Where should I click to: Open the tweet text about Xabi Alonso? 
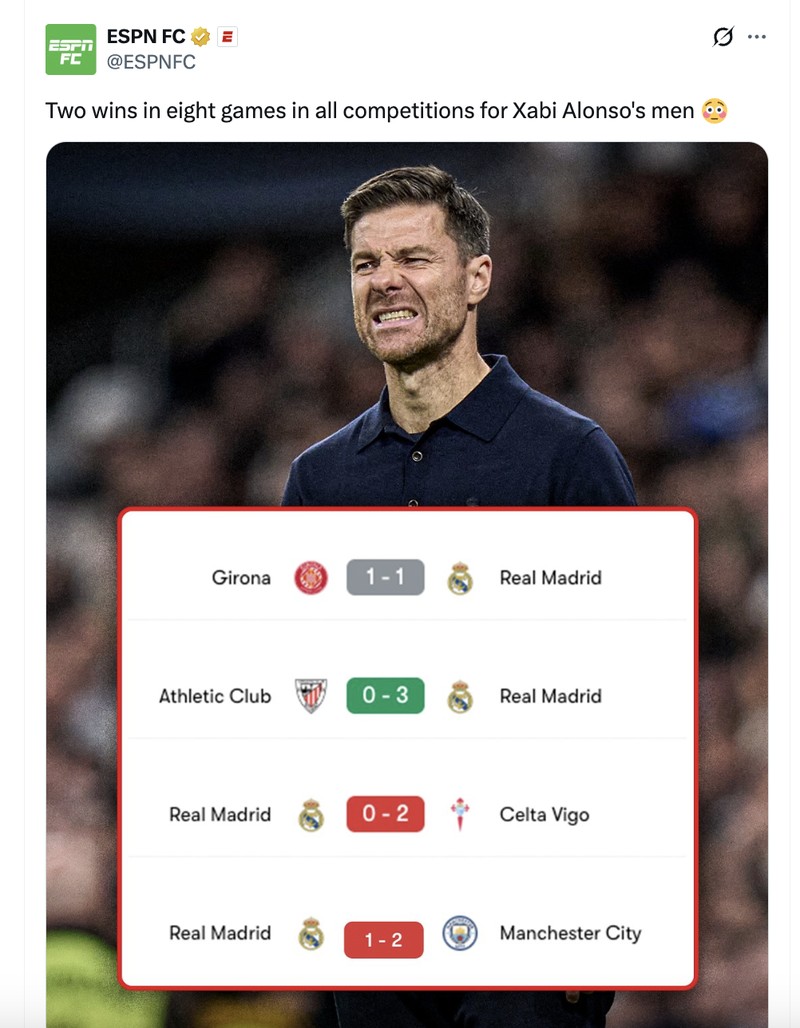[350, 110]
